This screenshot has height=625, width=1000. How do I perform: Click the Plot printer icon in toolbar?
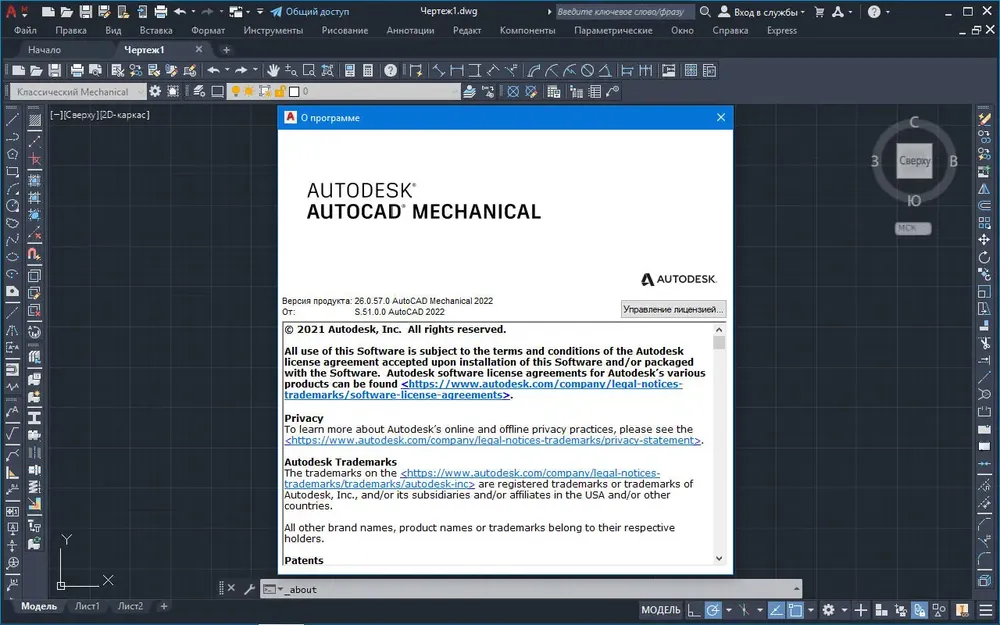click(x=77, y=70)
